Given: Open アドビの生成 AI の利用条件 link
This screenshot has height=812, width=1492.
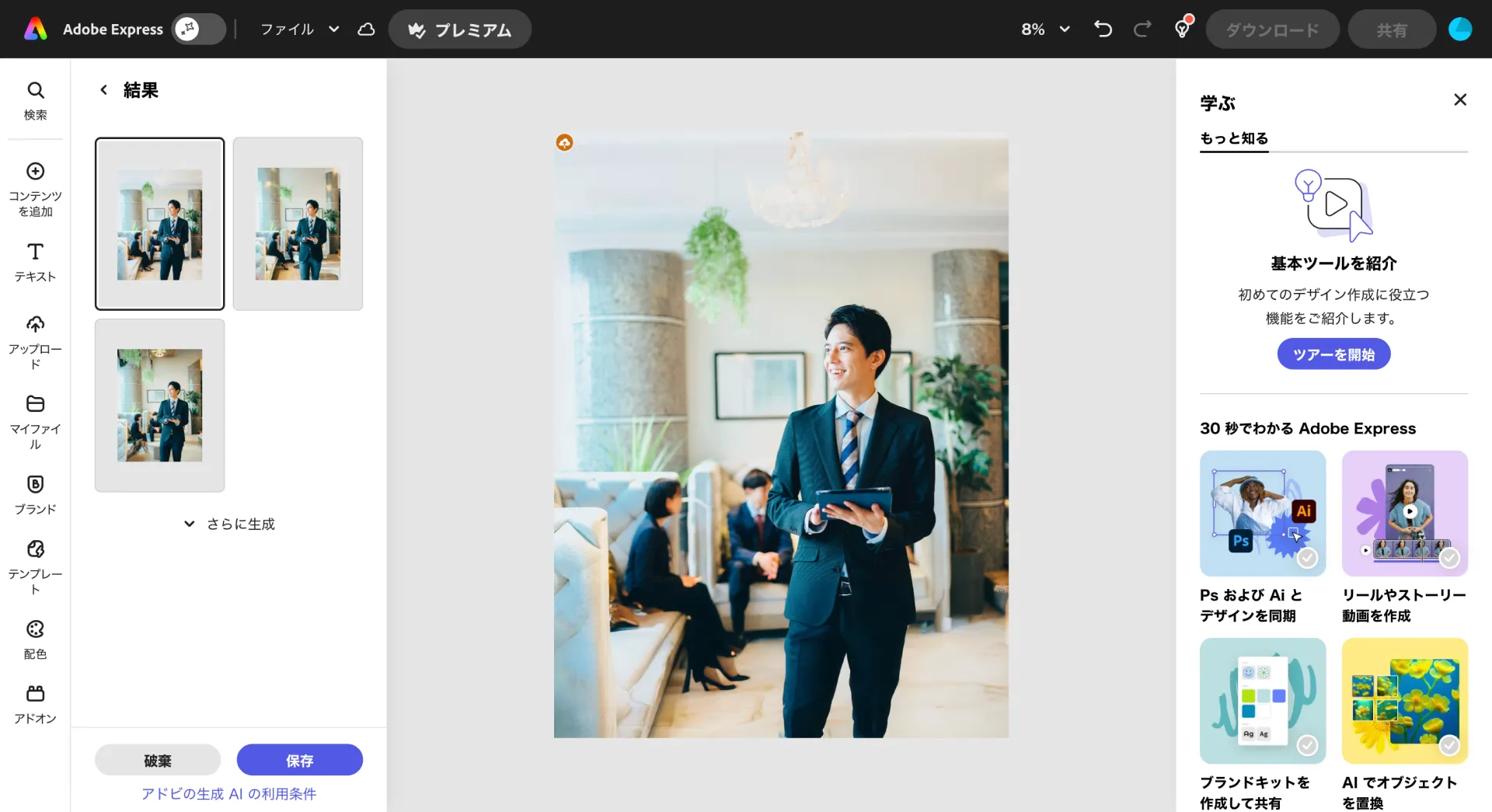Looking at the screenshot, I should [x=228, y=794].
